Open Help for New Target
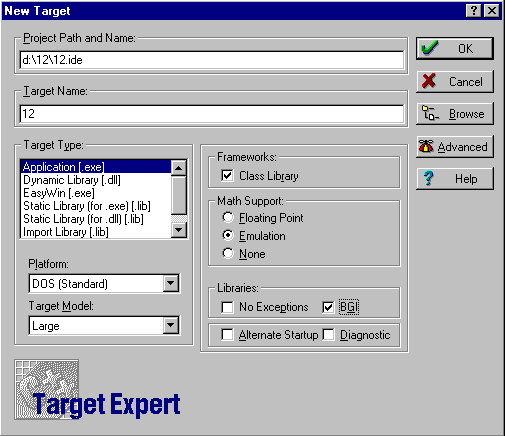The width and height of the screenshot is (505, 436). coord(455,179)
